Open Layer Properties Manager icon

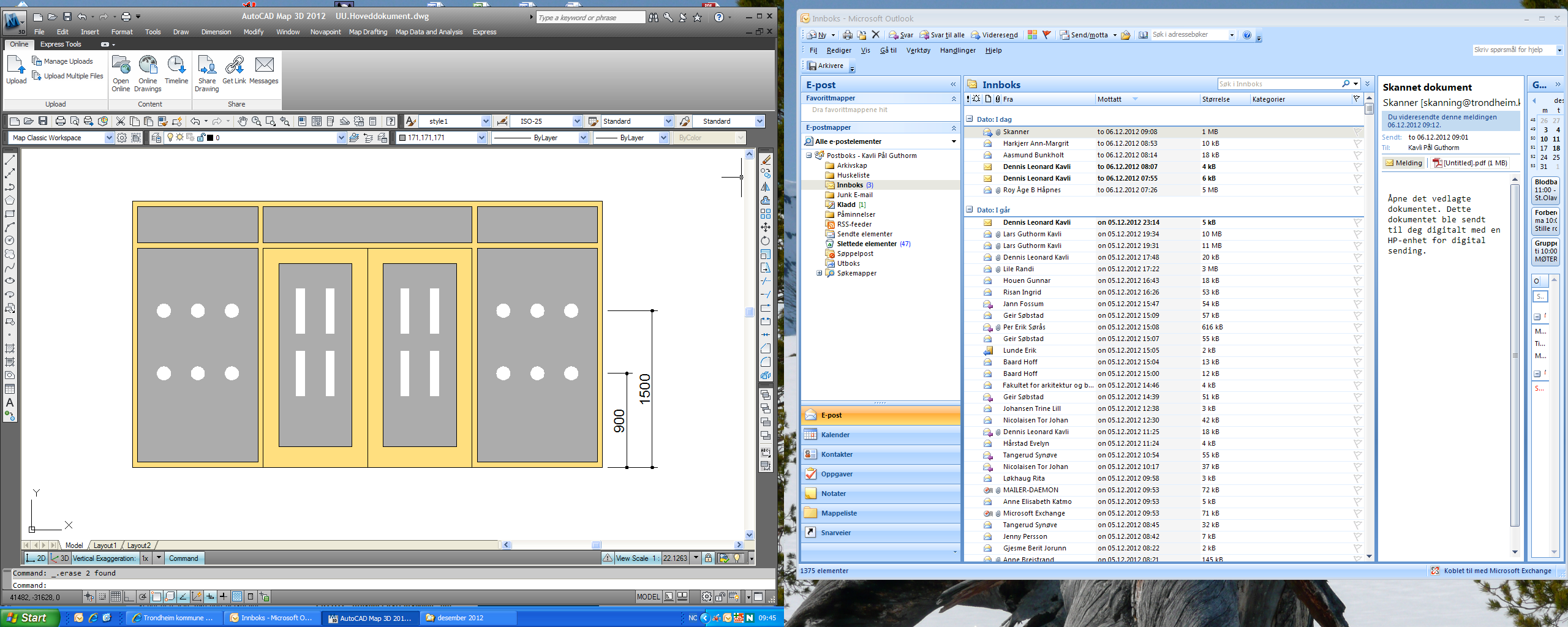pyautogui.click(x=156, y=138)
